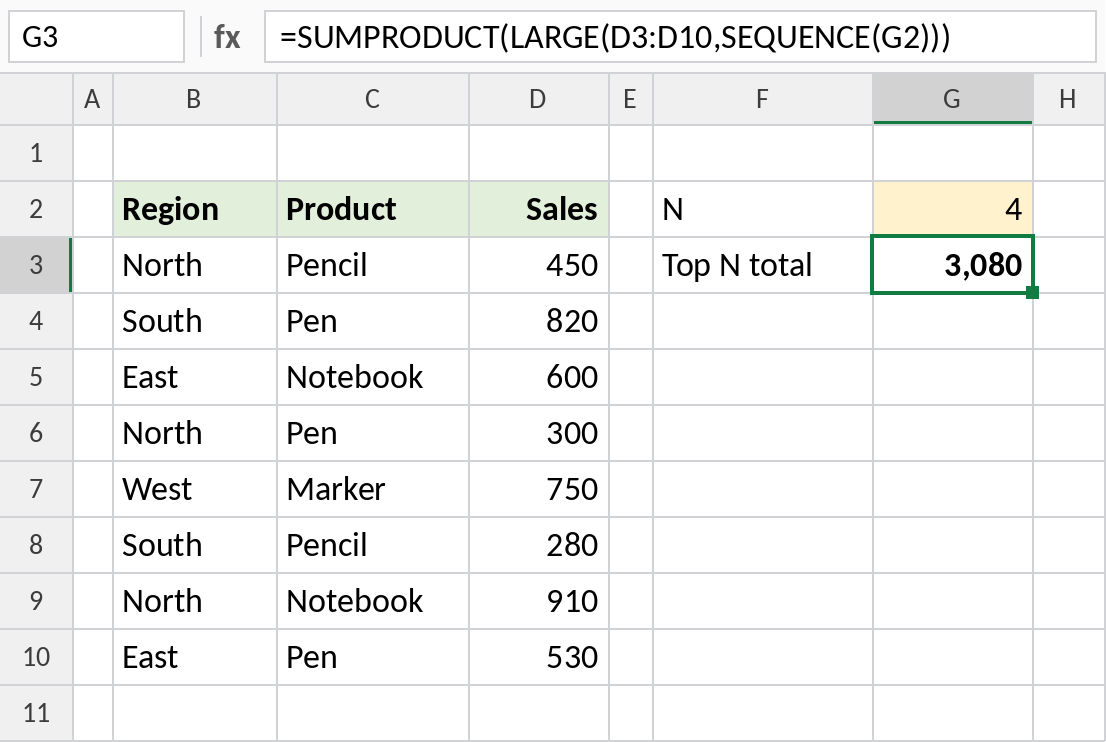Select row 1 header
The image size is (1106, 742).
click(x=36, y=153)
